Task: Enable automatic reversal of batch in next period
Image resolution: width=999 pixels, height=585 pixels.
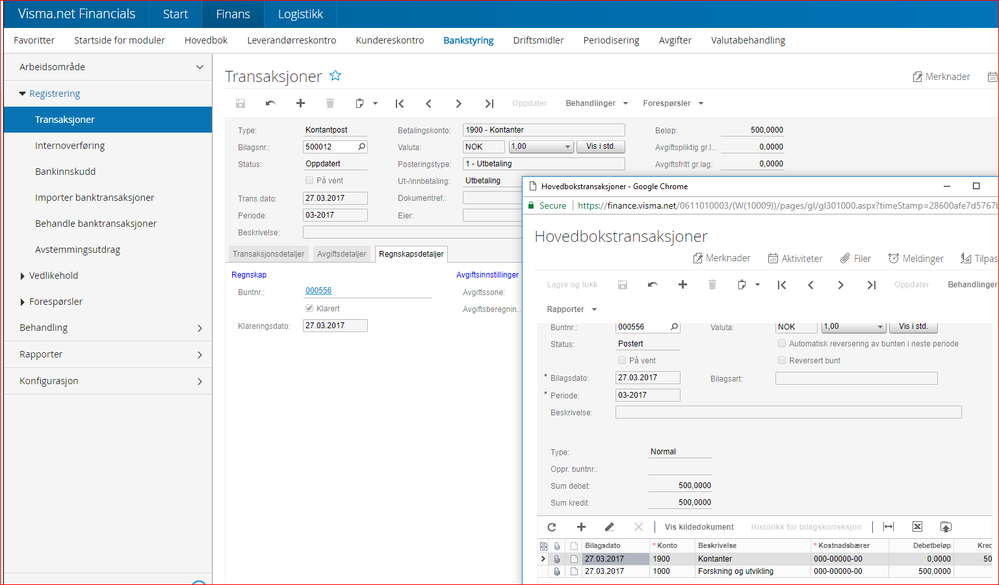Action: tap(782, 343)
